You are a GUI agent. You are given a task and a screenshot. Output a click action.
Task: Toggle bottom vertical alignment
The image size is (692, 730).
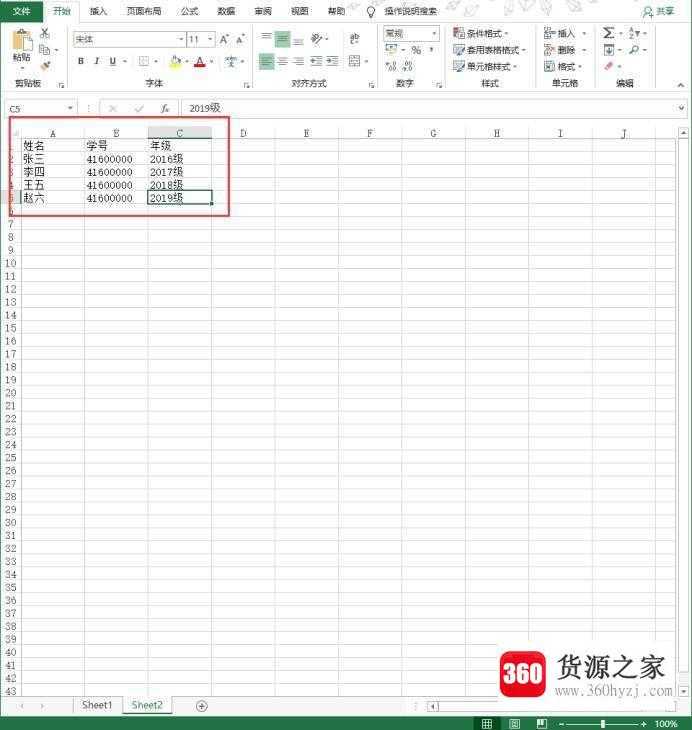click(x=299, y=39)
